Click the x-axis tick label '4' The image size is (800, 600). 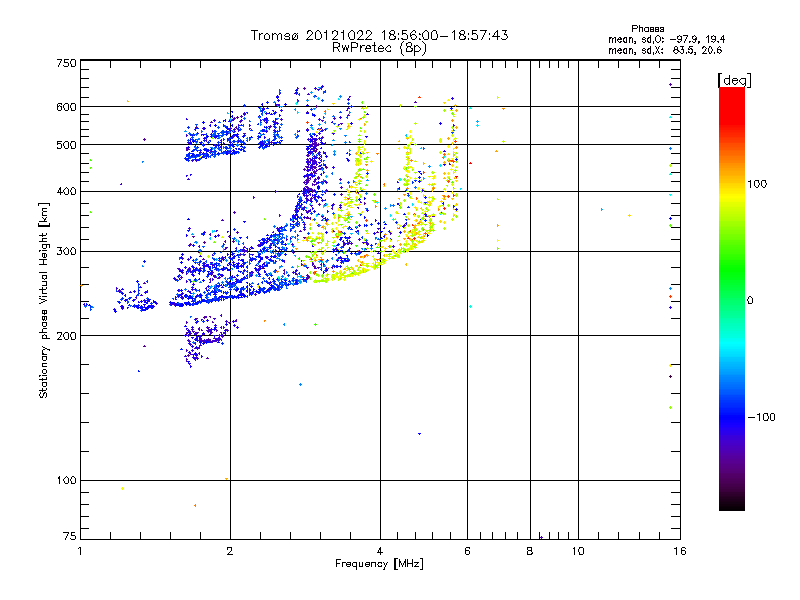(x=380, y=551)
